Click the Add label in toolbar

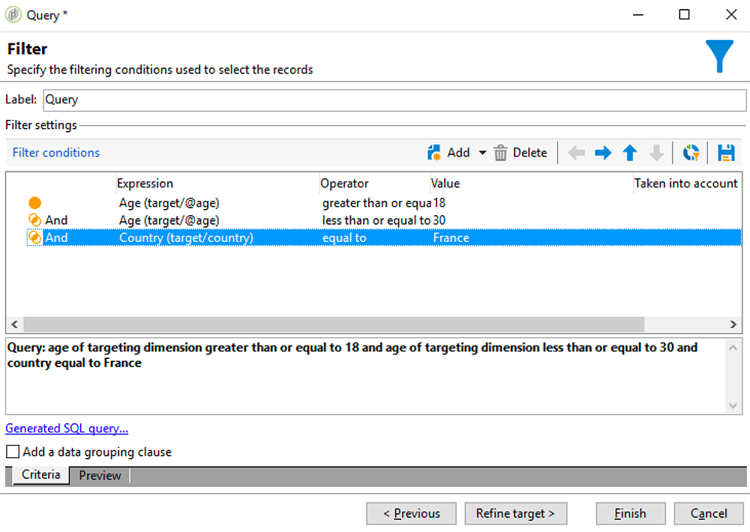click(458, 153)
